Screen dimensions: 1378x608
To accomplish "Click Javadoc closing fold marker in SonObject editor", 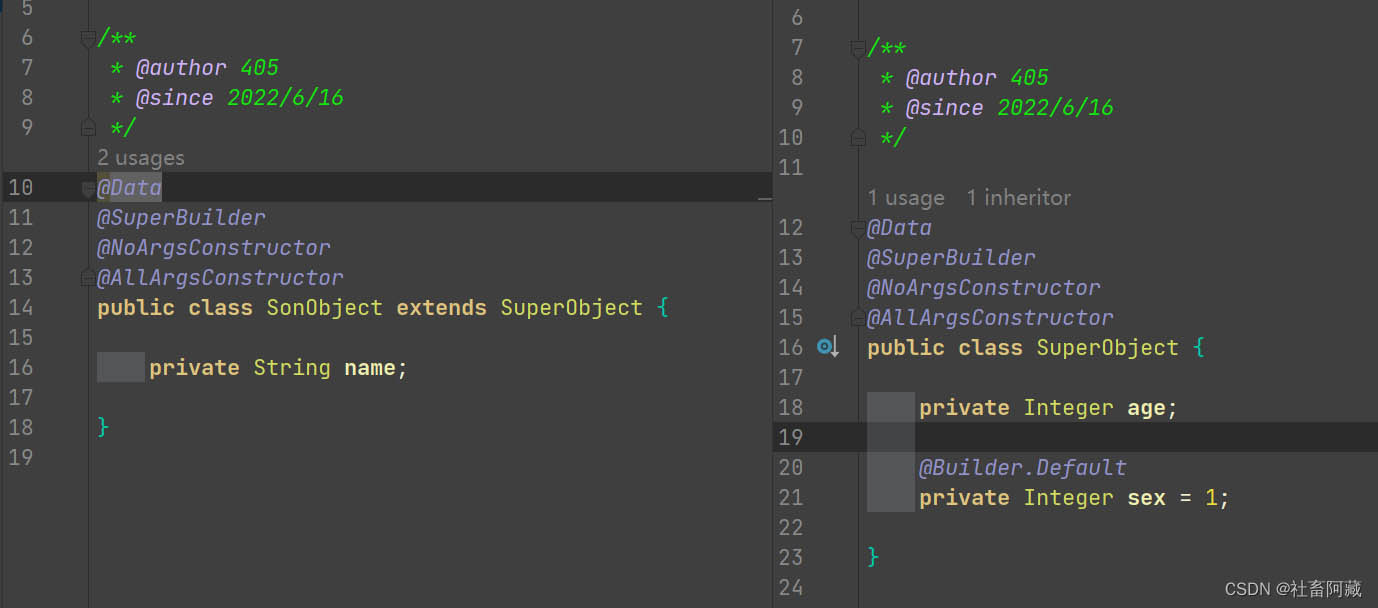I will (x=88, y=127).
